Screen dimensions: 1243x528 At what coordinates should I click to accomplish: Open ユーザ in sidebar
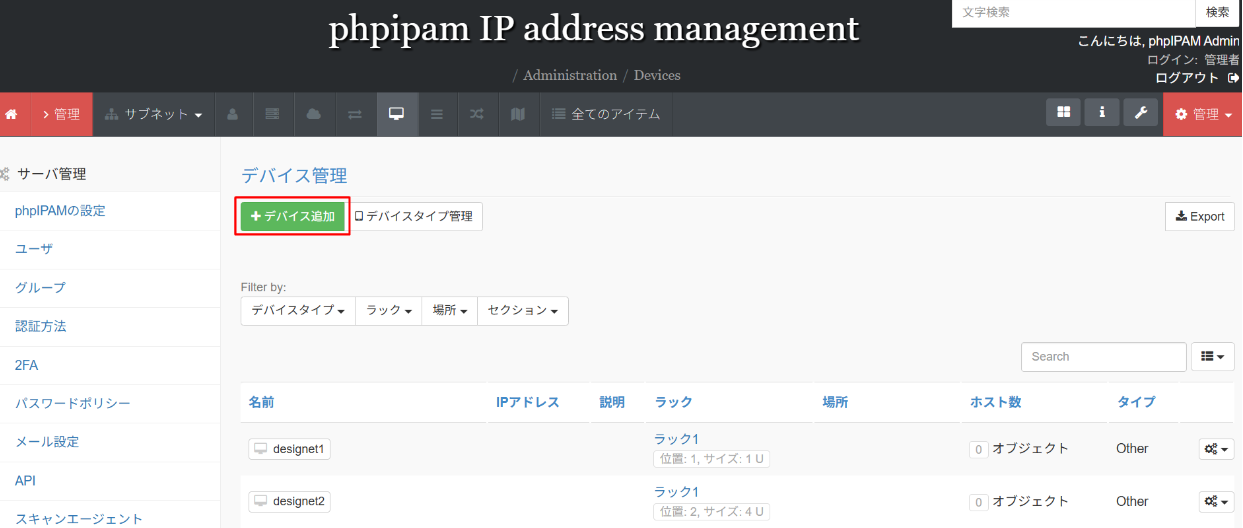34,249
